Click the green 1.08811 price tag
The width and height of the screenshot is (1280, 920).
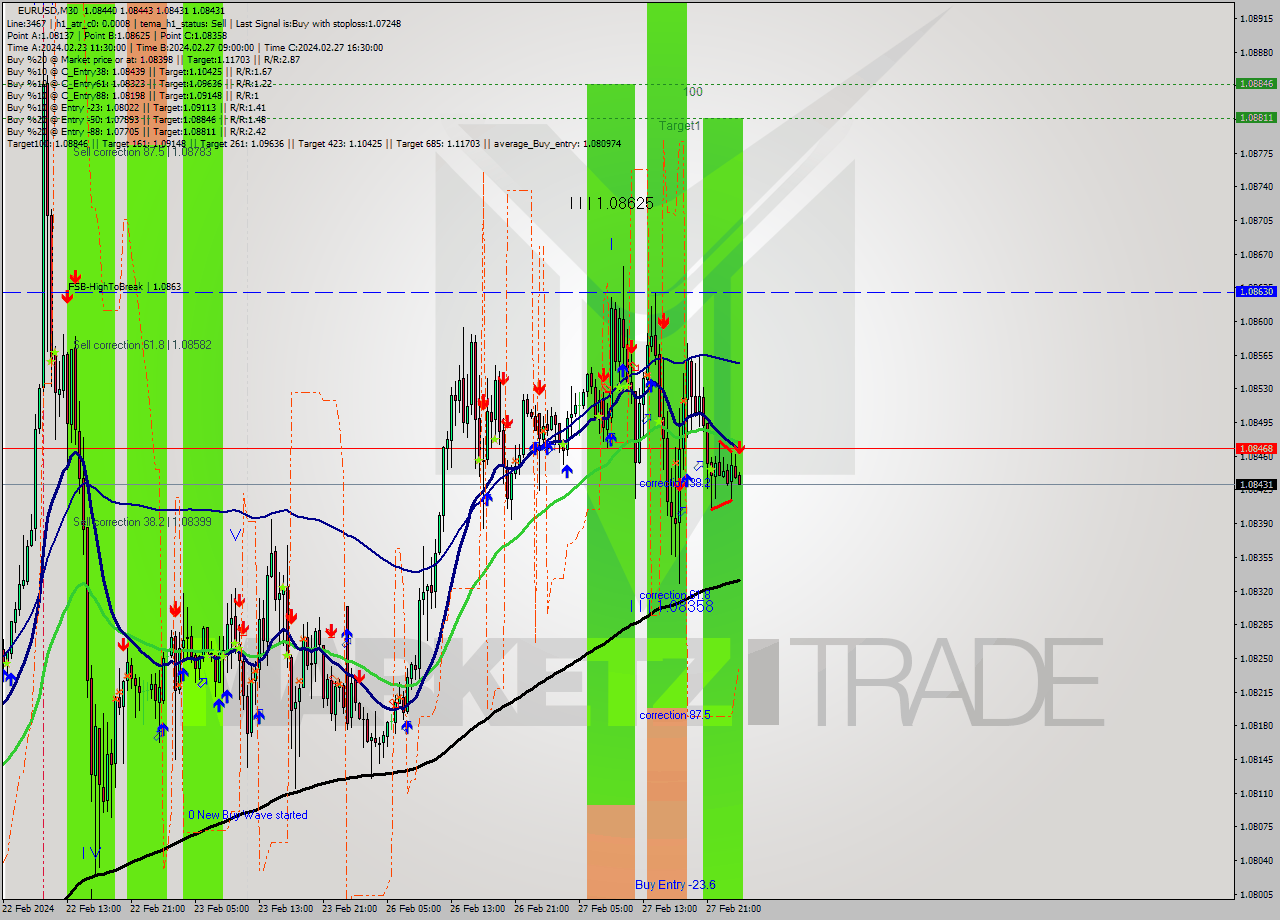1256,117
